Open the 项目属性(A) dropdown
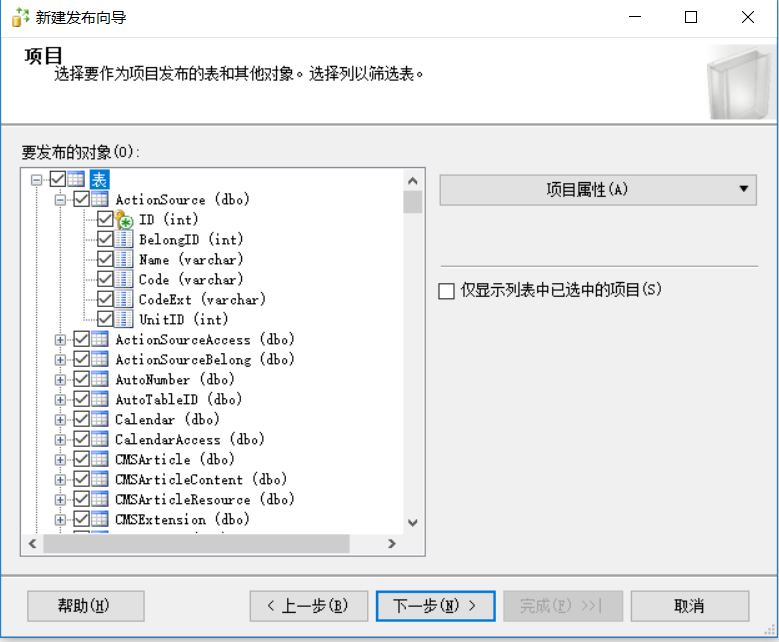779x642 pixels. pos(598,189)
